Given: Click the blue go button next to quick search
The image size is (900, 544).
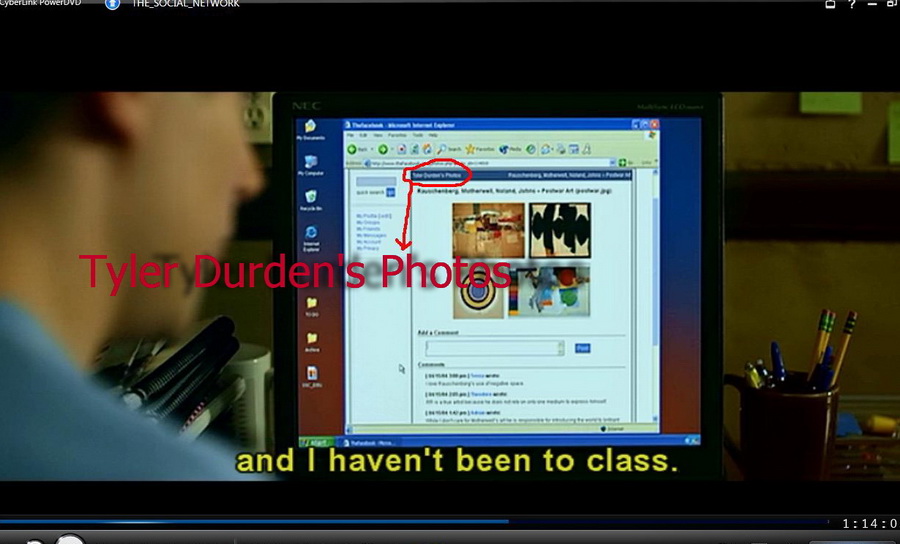Looking at the screenshot, I should pos(390,192).
